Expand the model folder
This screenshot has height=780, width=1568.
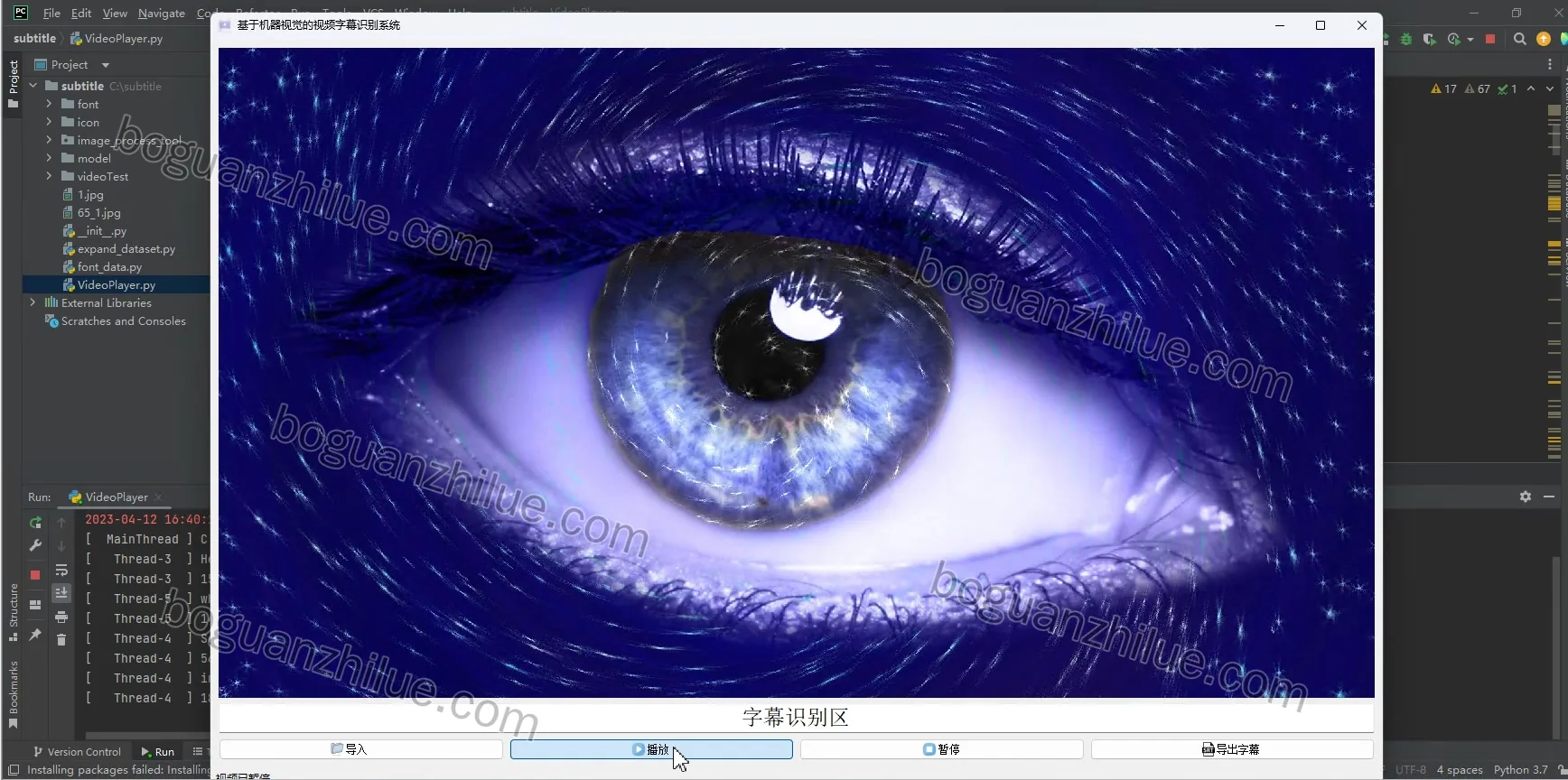click(49, 158)
